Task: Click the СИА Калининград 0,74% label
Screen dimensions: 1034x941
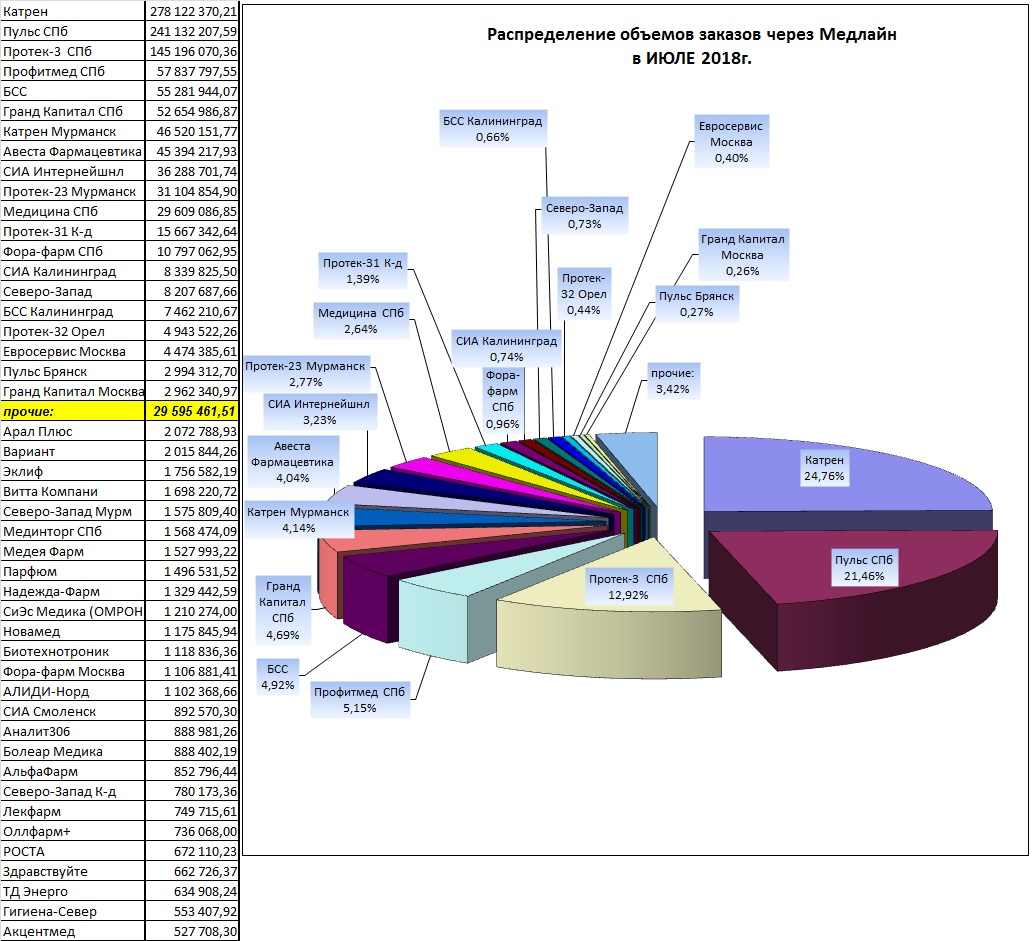Action: point(506,349)
